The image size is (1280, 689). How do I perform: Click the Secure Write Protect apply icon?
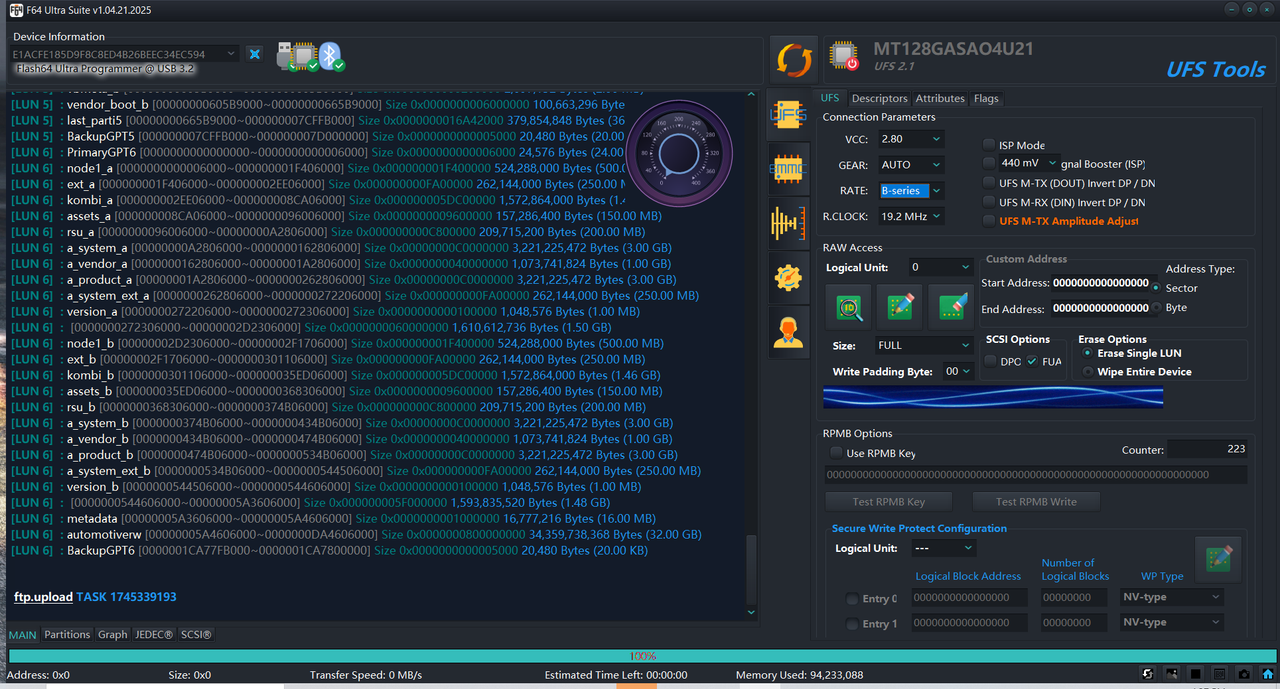(1218, 559)
